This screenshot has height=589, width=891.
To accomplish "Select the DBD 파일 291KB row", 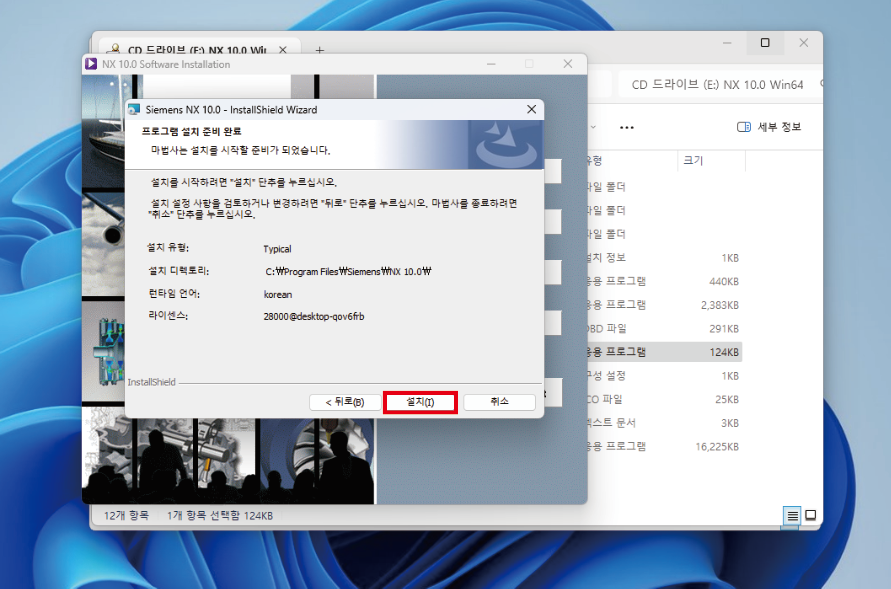I will click(665, 328).
